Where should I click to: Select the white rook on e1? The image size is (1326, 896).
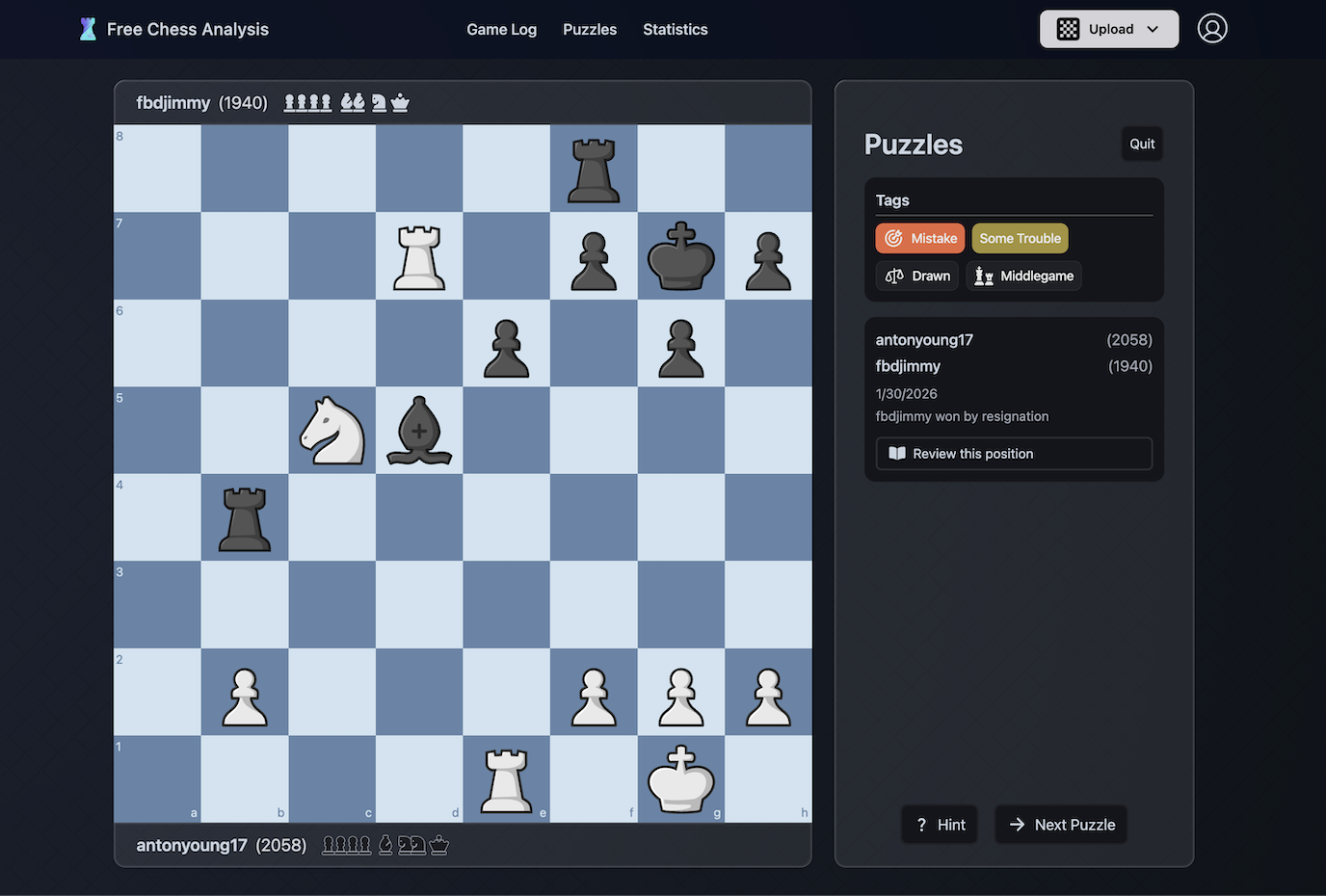(x=507, y=779)
